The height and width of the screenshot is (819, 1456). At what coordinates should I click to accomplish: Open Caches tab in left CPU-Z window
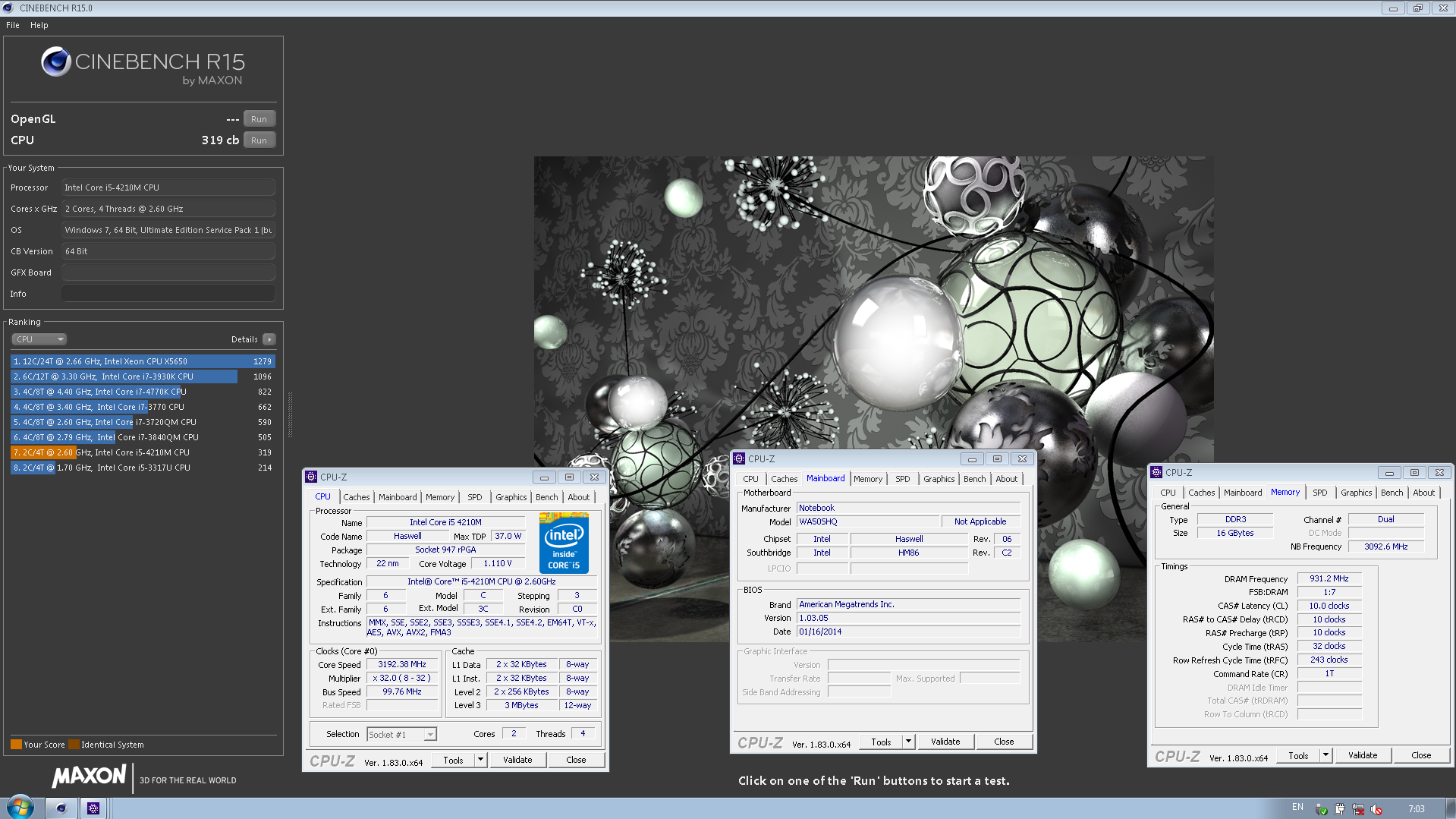(x=356, y=497)
